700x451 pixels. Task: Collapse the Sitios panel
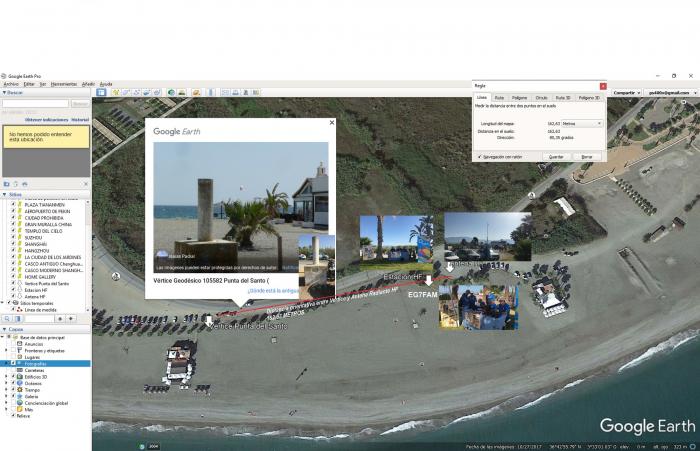[x=4, y=195]
